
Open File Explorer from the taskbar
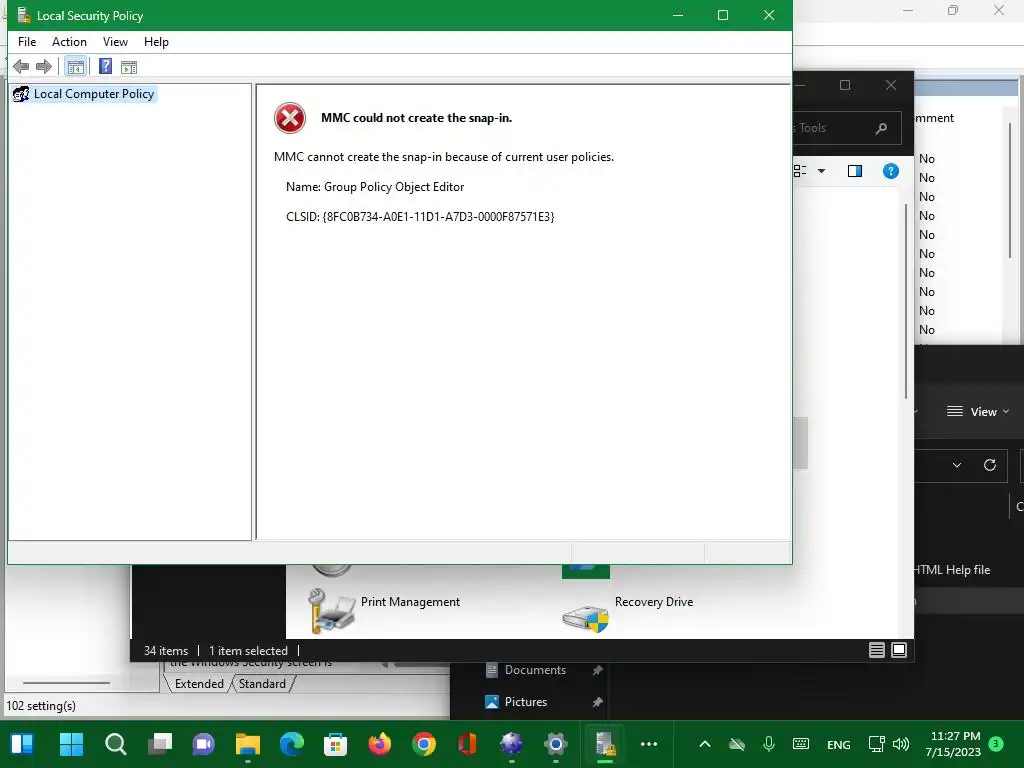coord(248,744)
